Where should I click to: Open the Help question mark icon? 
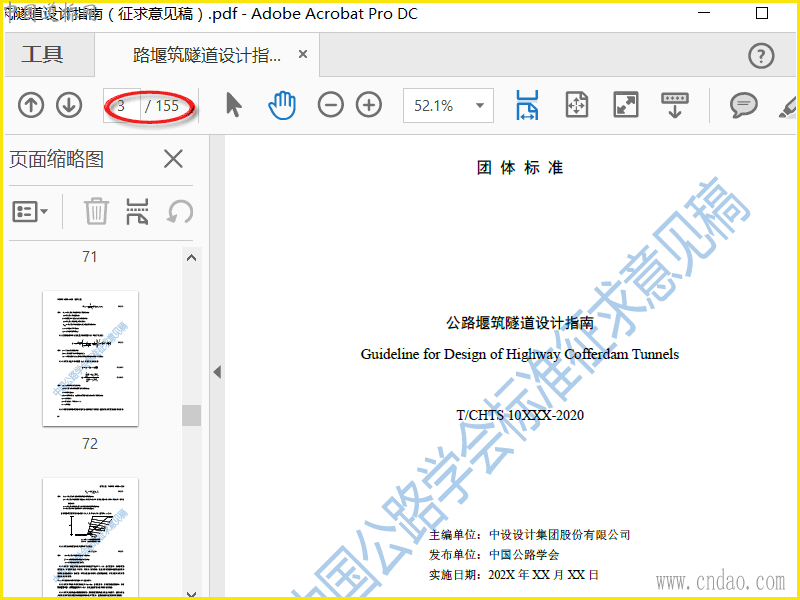(x=761, y=56)
